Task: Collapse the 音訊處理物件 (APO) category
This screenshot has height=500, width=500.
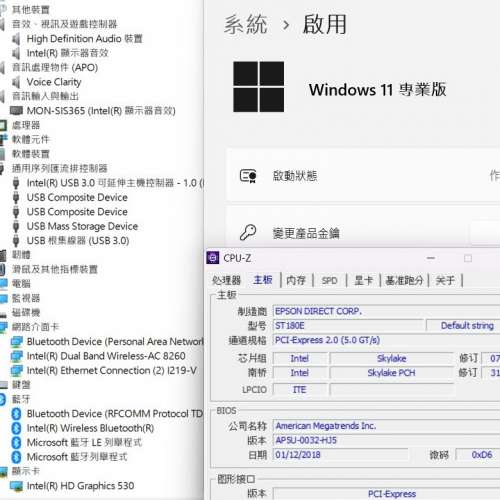Action: (x=55, y=68)
